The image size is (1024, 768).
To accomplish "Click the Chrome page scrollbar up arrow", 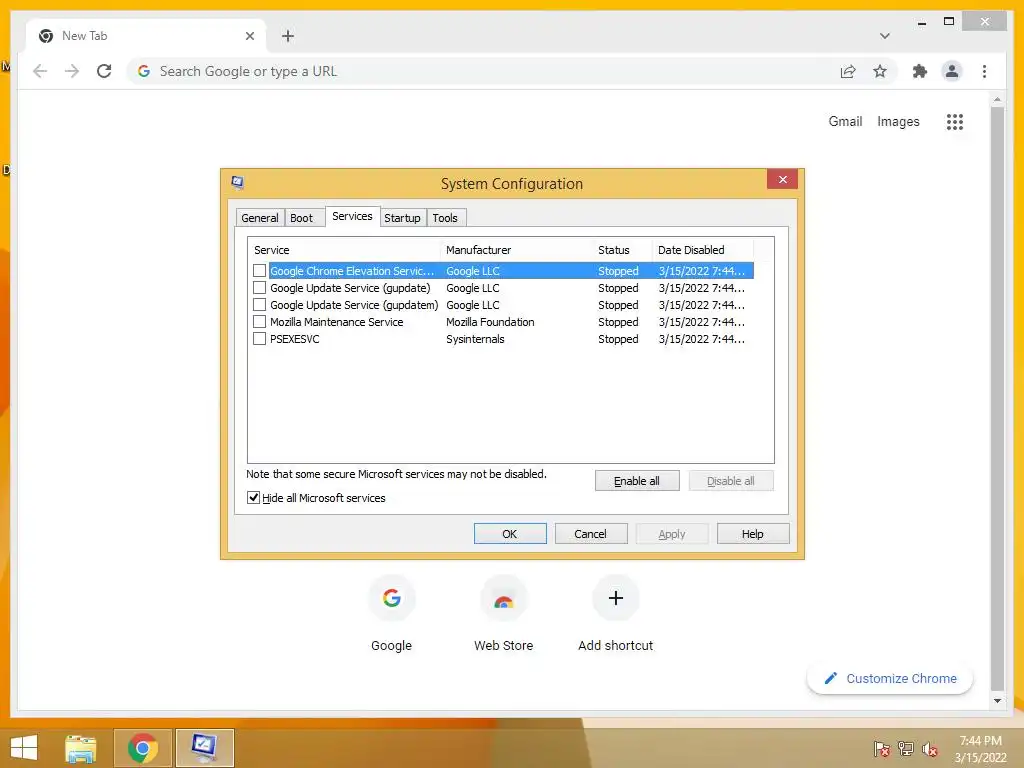I will (x=997, y=99).
